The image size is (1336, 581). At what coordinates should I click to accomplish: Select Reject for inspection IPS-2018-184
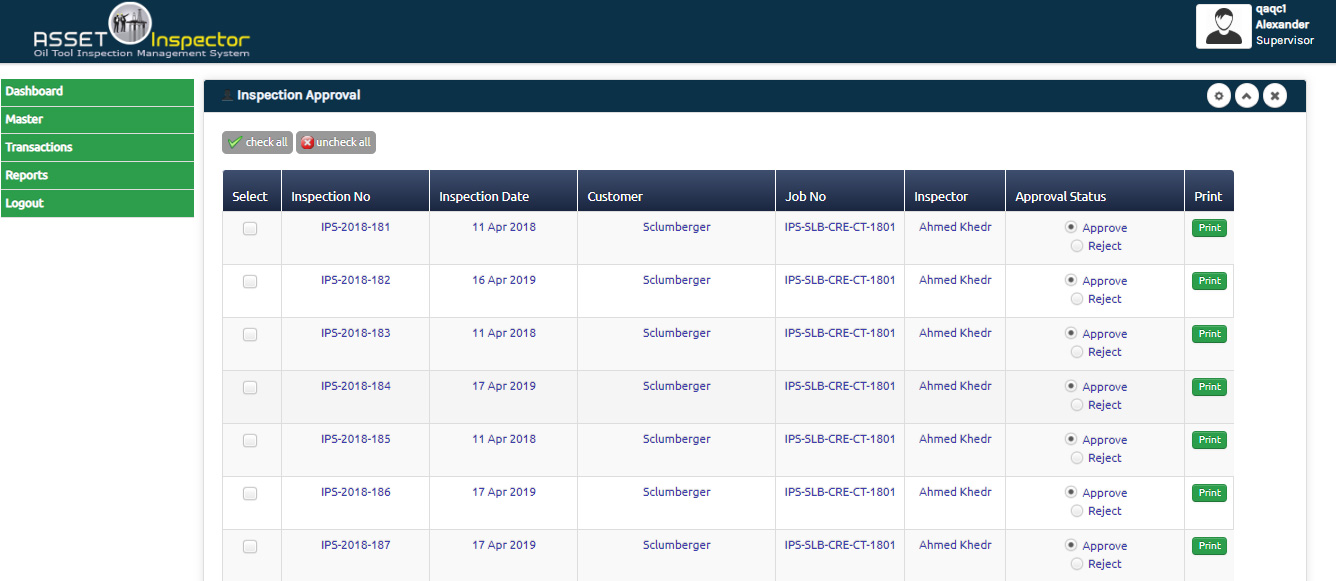click(x=1077, y=405)
